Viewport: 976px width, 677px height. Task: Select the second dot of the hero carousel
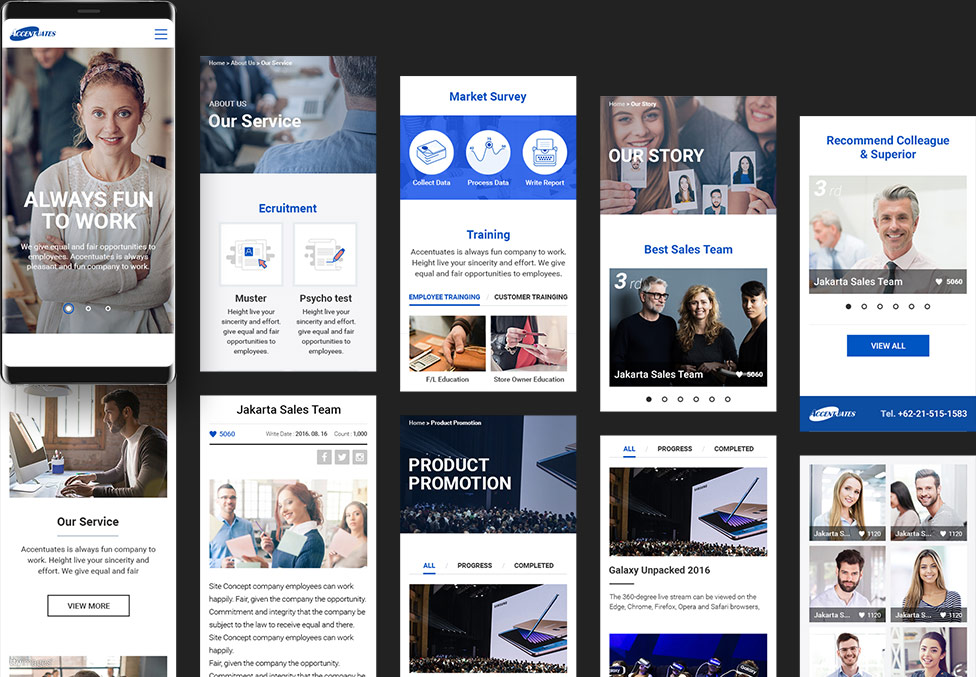pyautogui.click(x=88, y=308)
